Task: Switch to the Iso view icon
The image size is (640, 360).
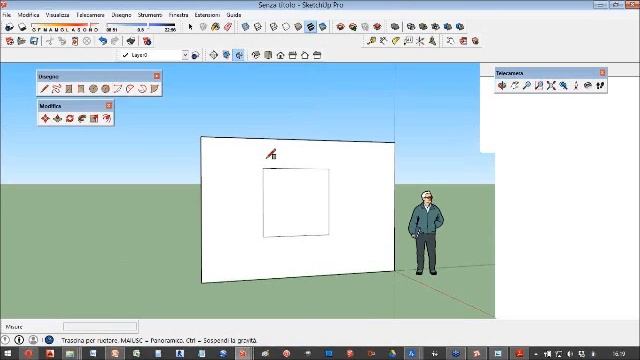Action: pyautogui.click(x=256, y=55)
